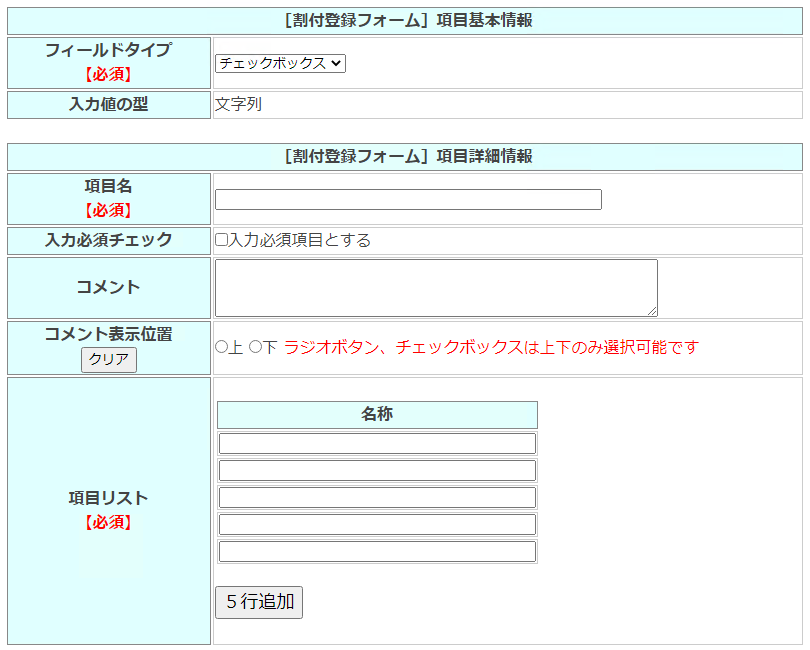
Task: Click the 文字列 value text
Action: (x=238, y=104)
